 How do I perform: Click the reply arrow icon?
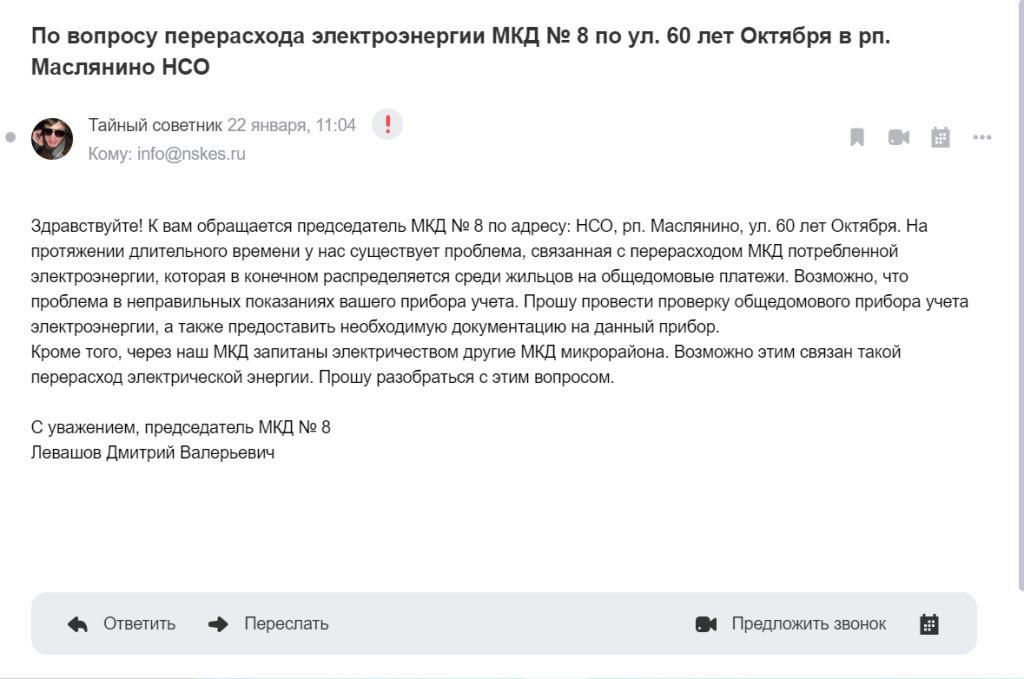click(78, 624)
